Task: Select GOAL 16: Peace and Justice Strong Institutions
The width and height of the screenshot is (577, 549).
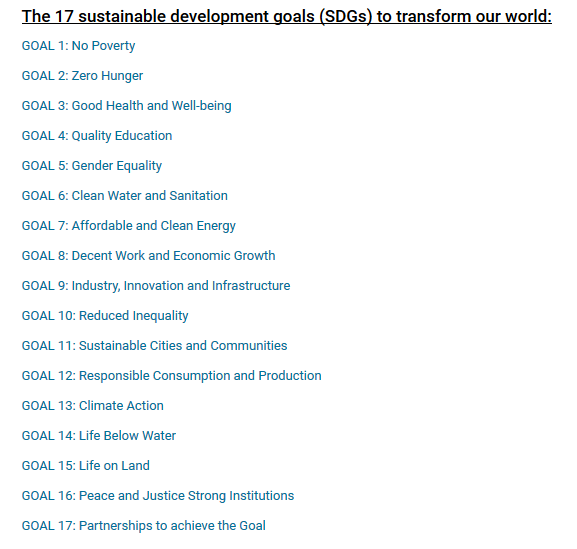Action: coord(158,496)
